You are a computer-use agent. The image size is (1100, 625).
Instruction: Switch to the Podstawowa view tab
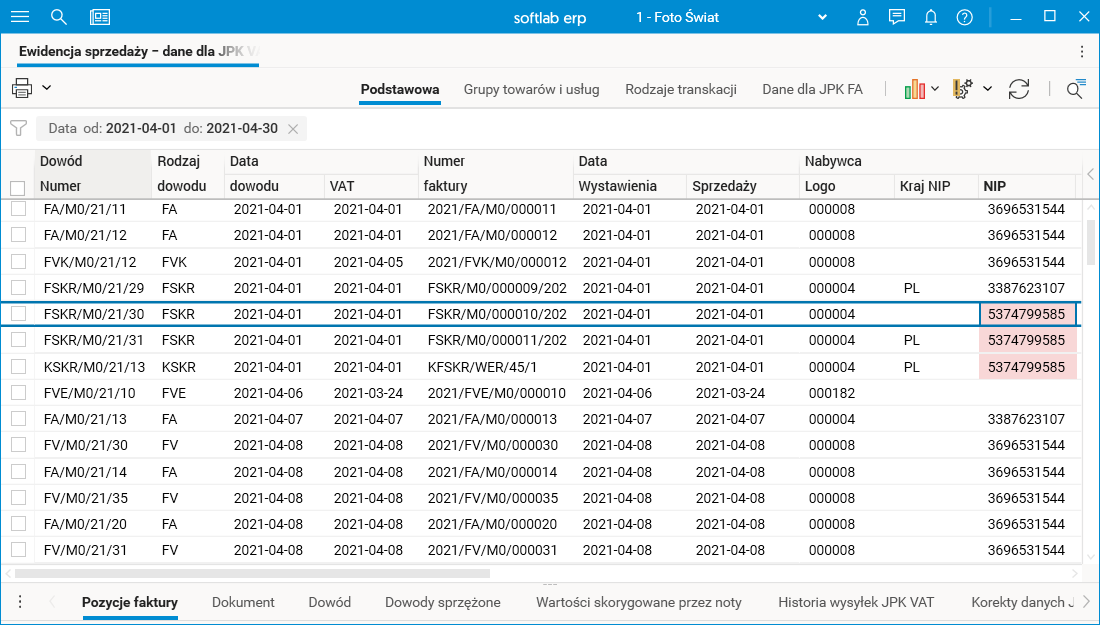(x=400, y=89)
